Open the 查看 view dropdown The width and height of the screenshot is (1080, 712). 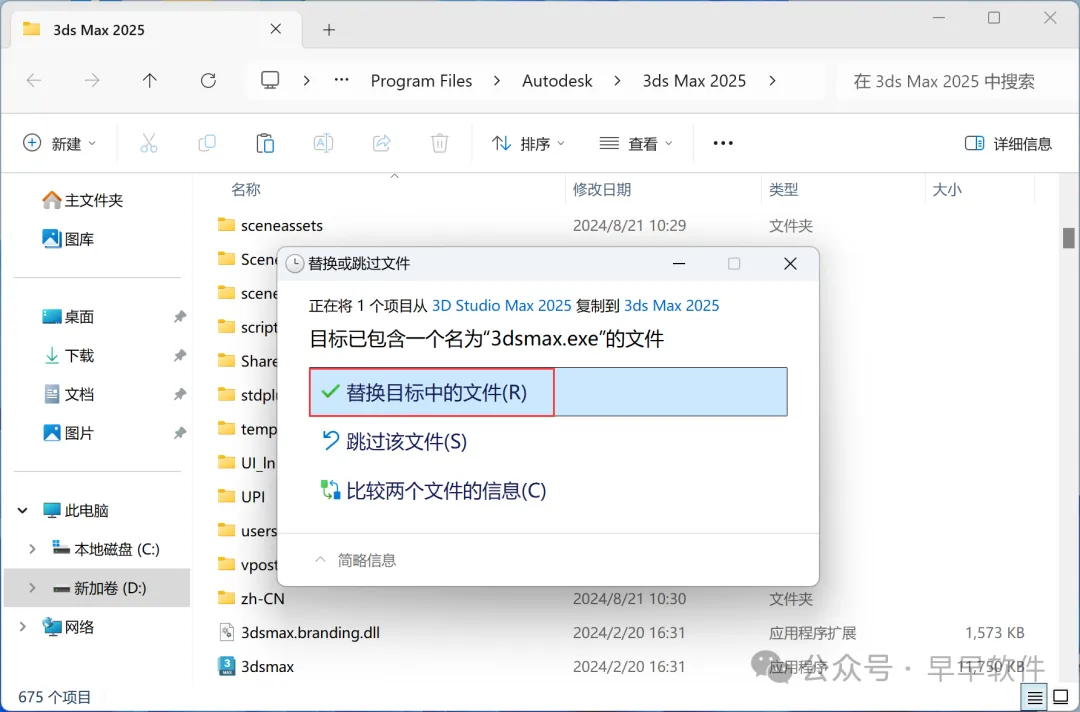click(636, 143)
